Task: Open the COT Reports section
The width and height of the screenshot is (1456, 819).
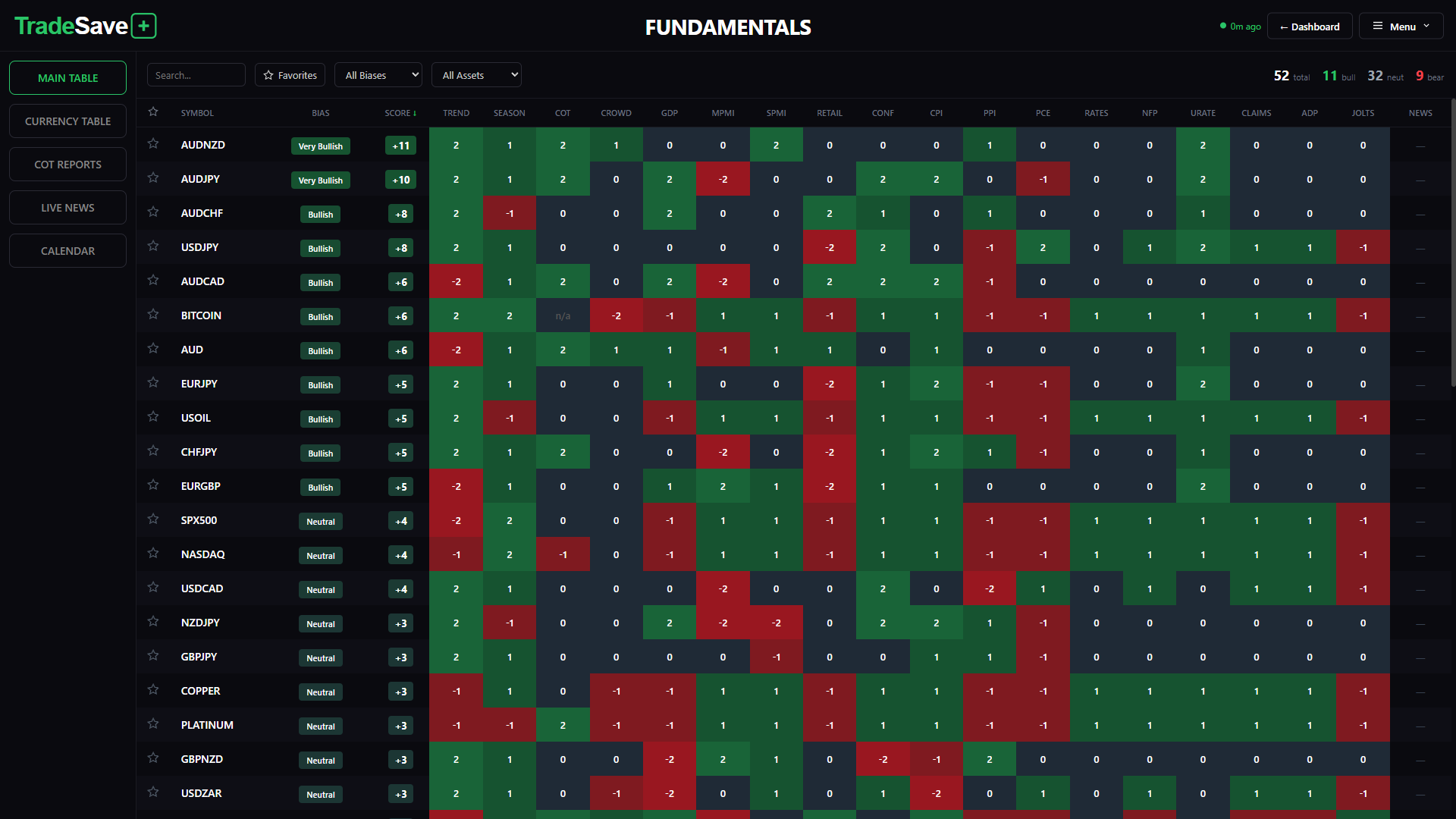Action: point(67,165)
